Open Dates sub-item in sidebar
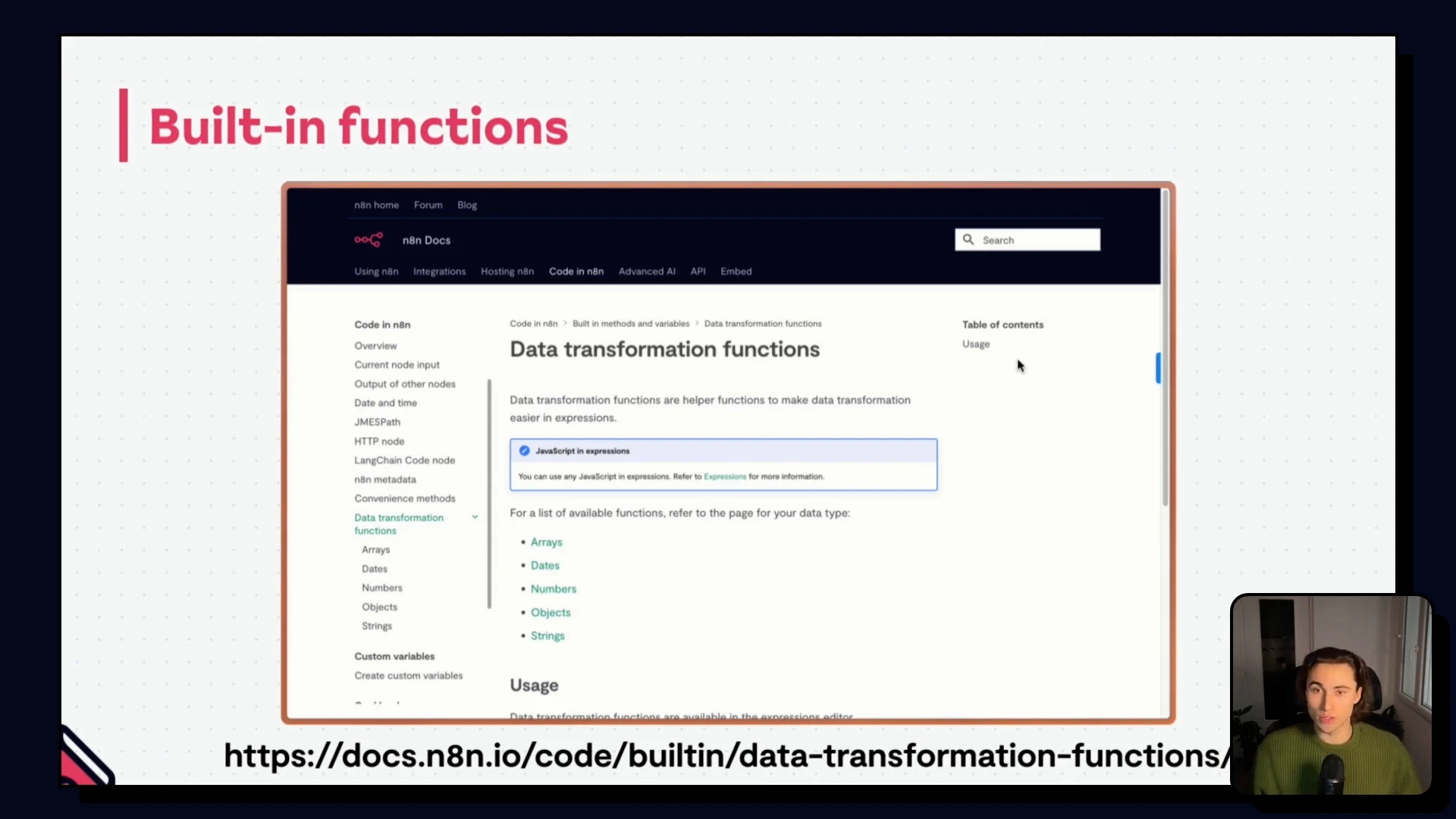Image resolution: width=1456 pixels, height=819 pixels. tap(375, 569)
